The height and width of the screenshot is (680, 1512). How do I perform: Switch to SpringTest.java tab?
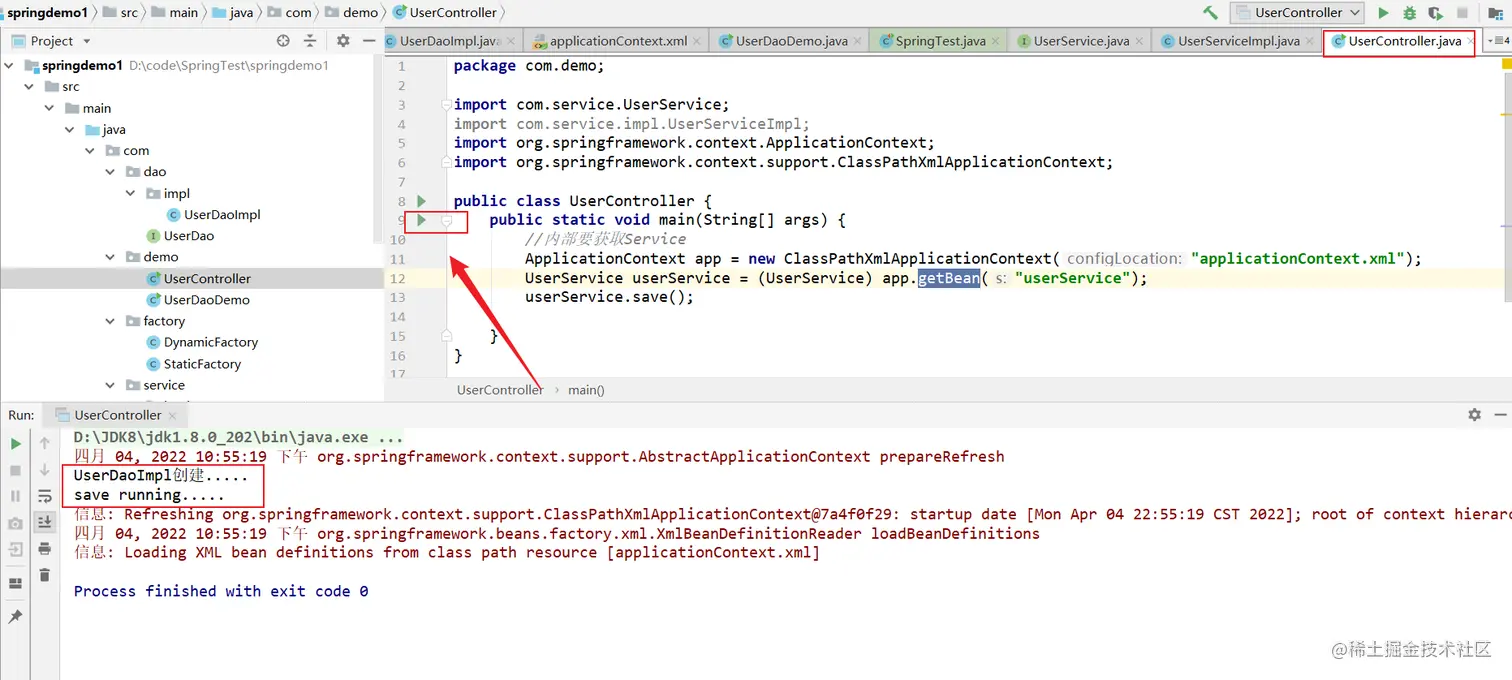940,41
